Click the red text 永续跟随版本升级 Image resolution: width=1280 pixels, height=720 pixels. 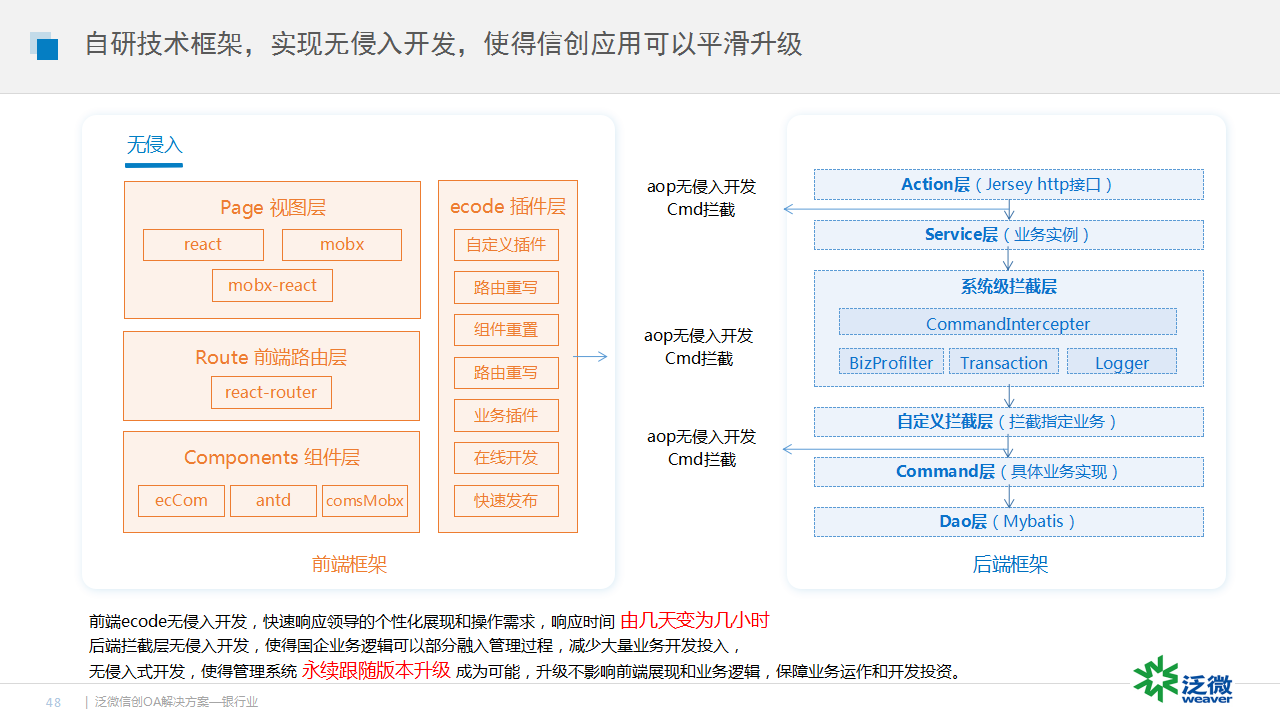376,671
